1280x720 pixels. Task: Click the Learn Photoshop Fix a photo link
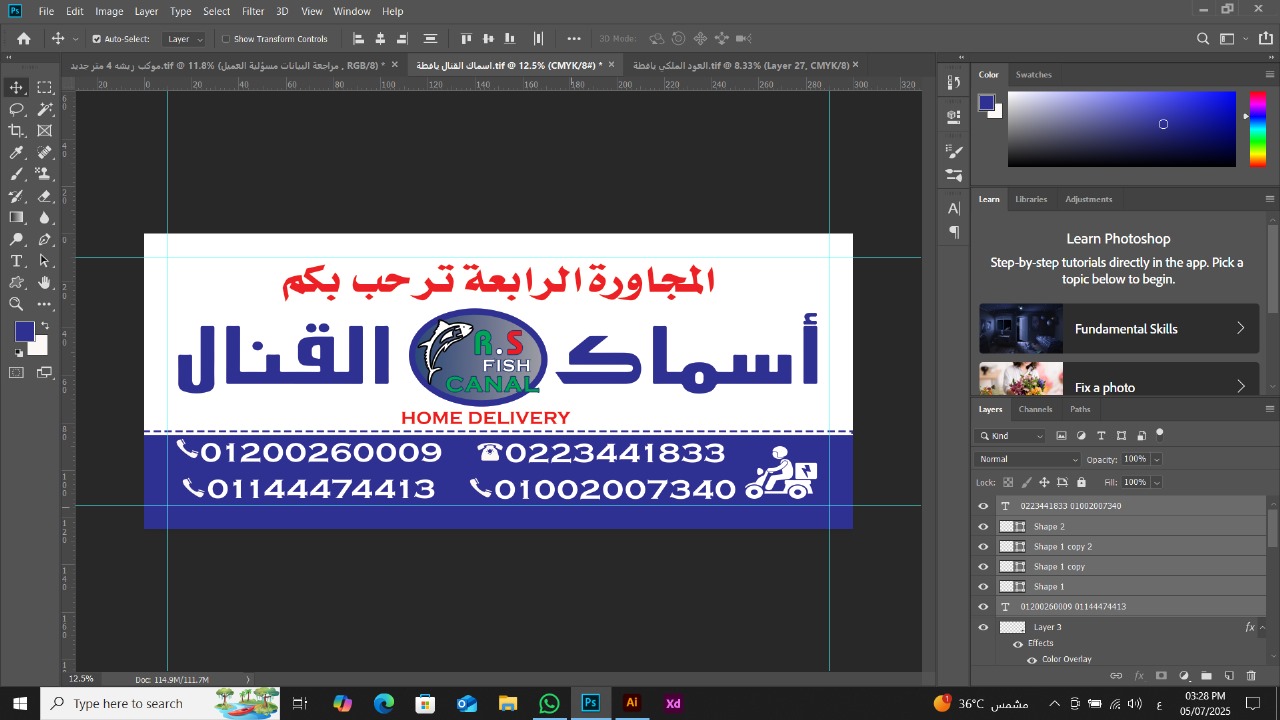coord(1104,387)
